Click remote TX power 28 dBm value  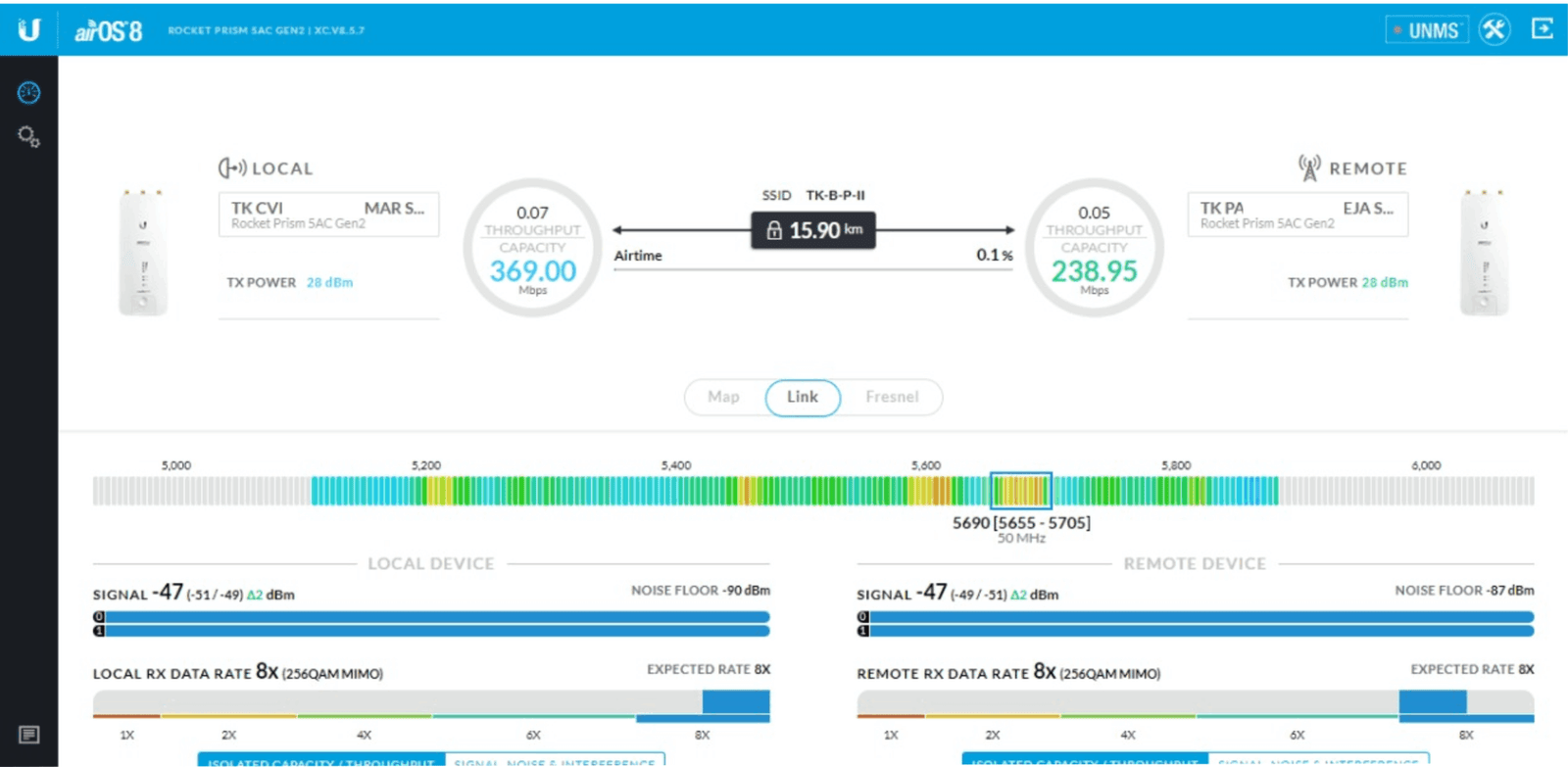click(1385, 282)
